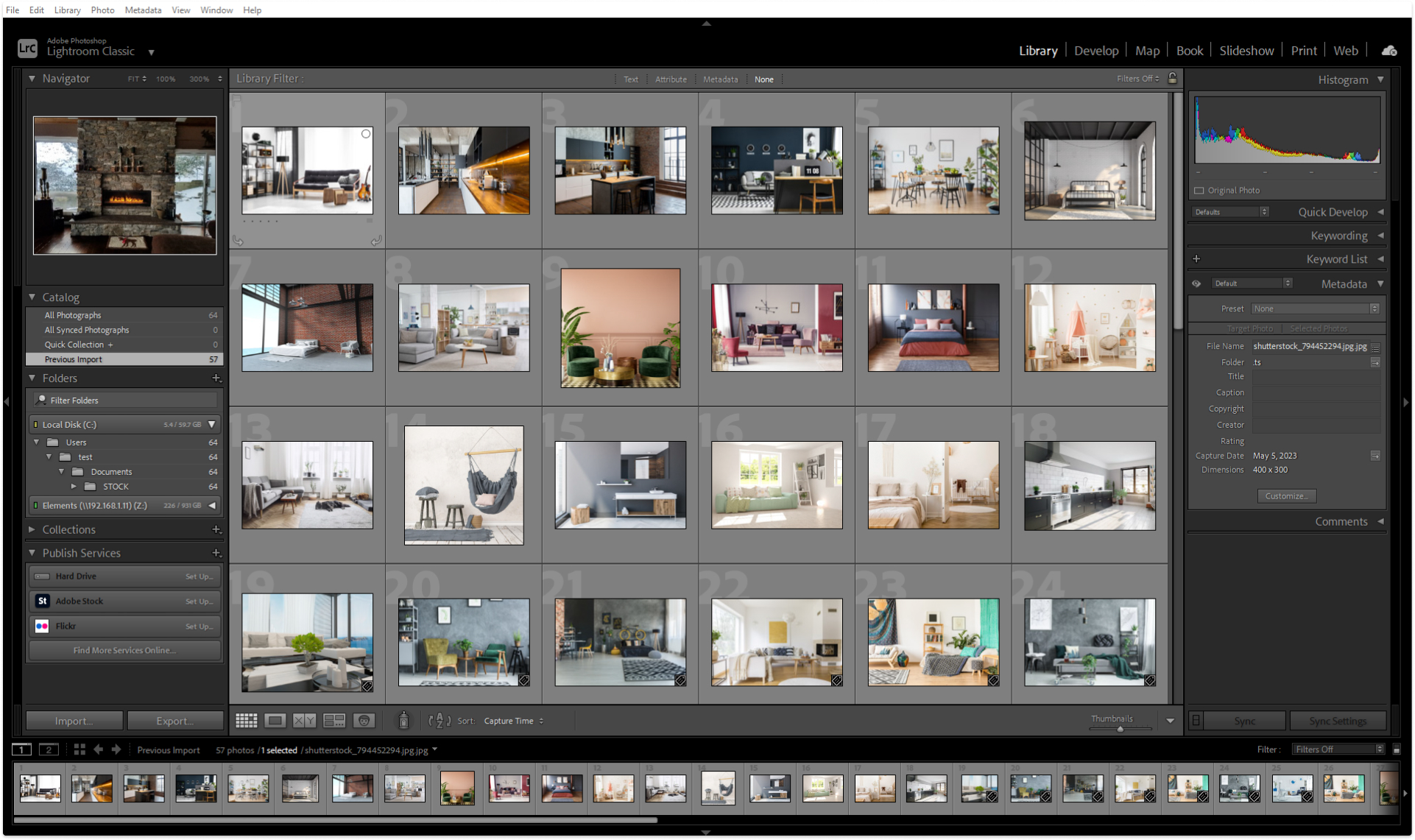The height and width of the screenshot is (840, 1415).
Task: Open the Metadata menu
Action: pos(143,10)
